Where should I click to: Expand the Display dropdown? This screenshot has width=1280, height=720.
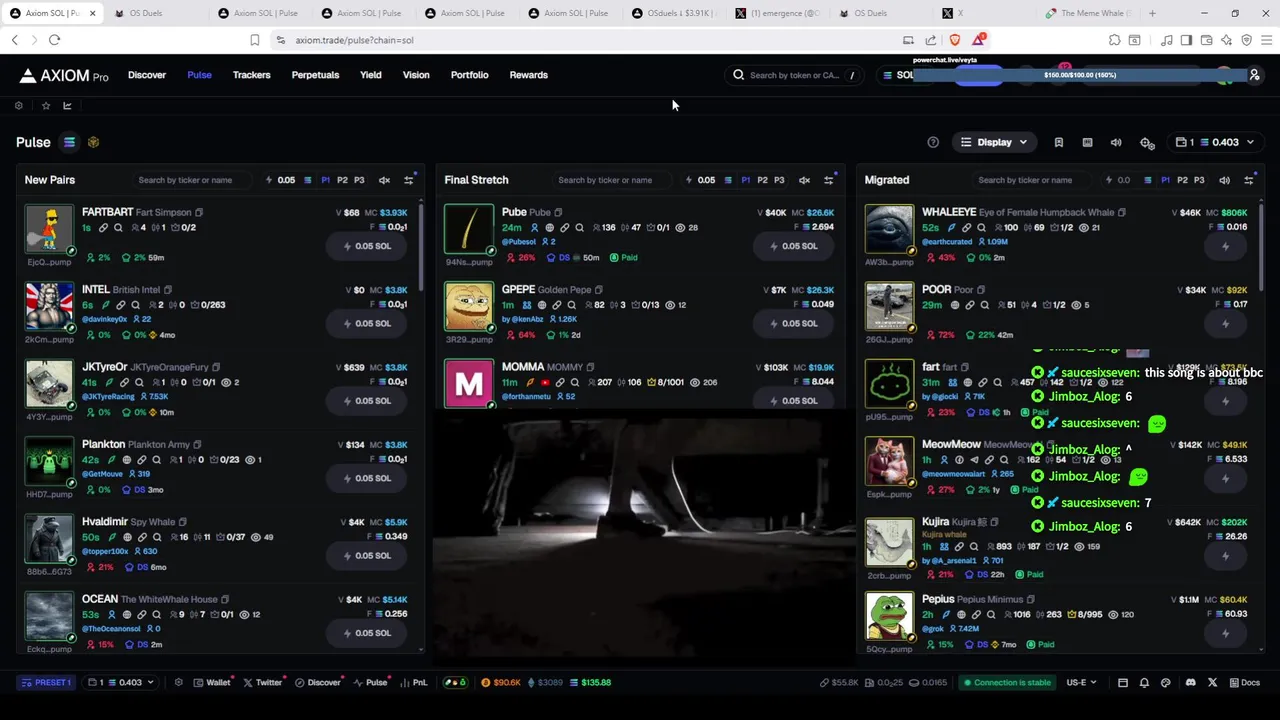[x=994, y=142]
